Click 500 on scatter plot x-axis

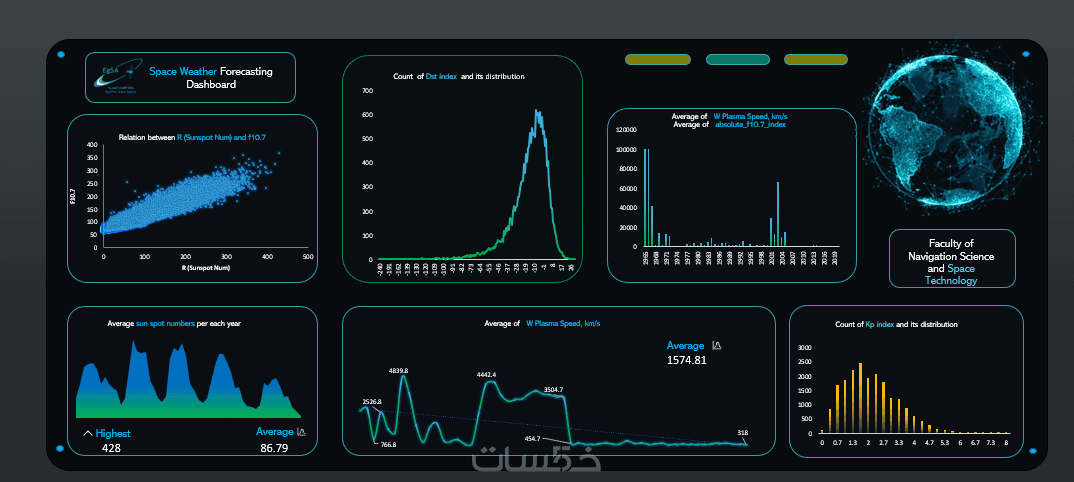[x=308, y=256]
